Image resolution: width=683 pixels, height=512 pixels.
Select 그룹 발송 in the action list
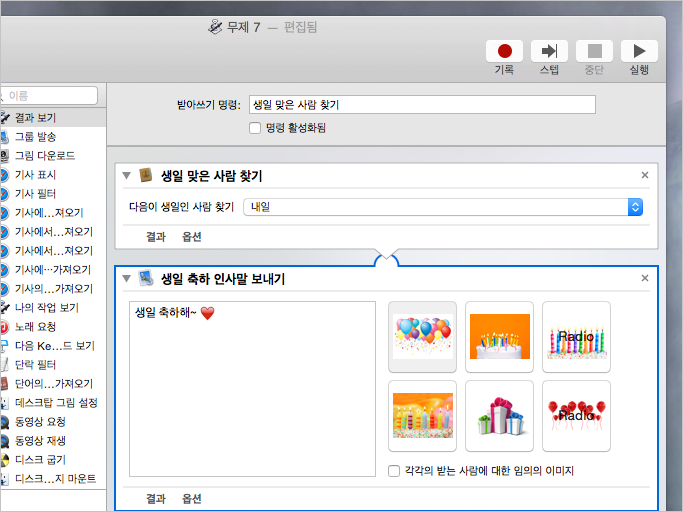[x=53, y=137]
